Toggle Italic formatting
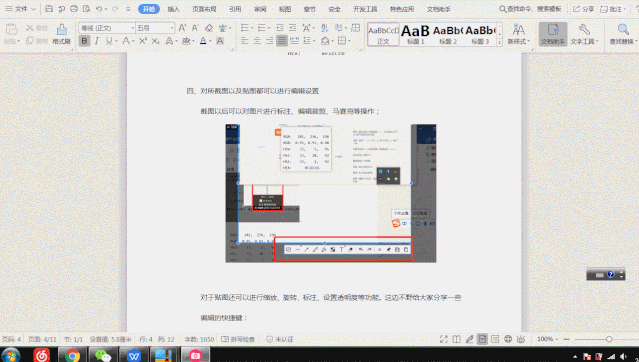639x362 pixels. pos(97,41)
